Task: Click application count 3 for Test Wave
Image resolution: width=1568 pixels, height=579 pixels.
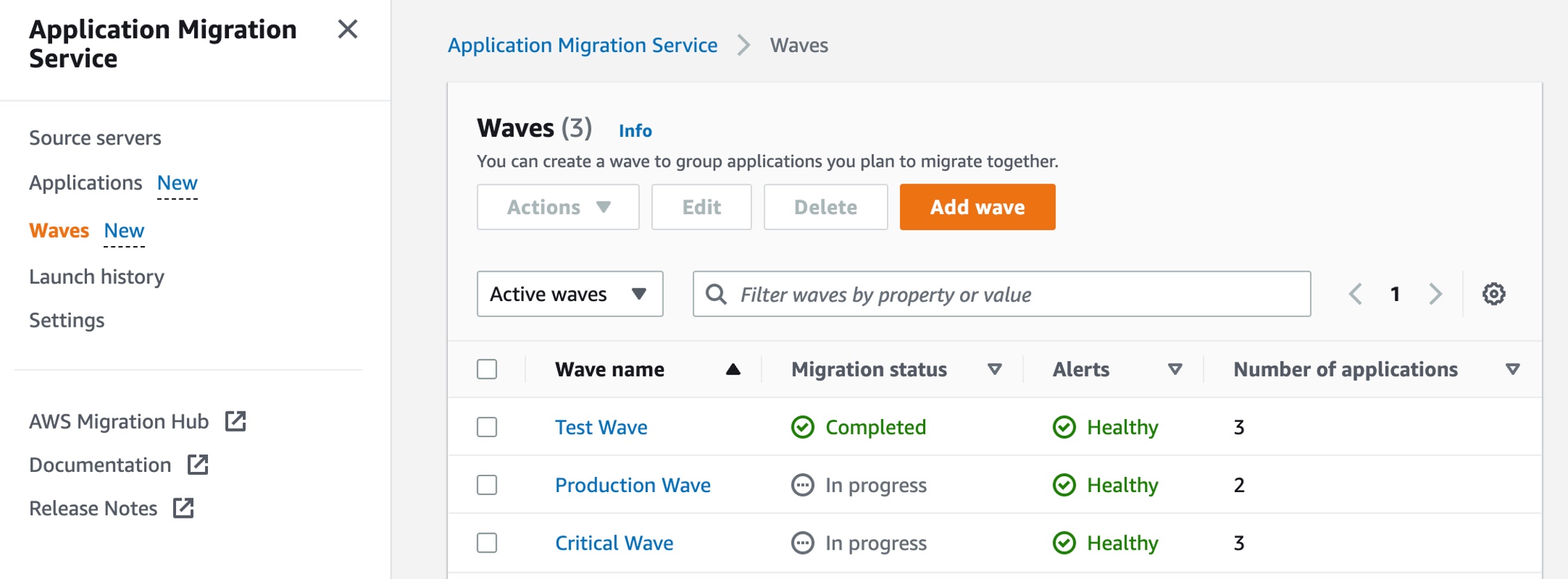Action: tap(1239, 427)
